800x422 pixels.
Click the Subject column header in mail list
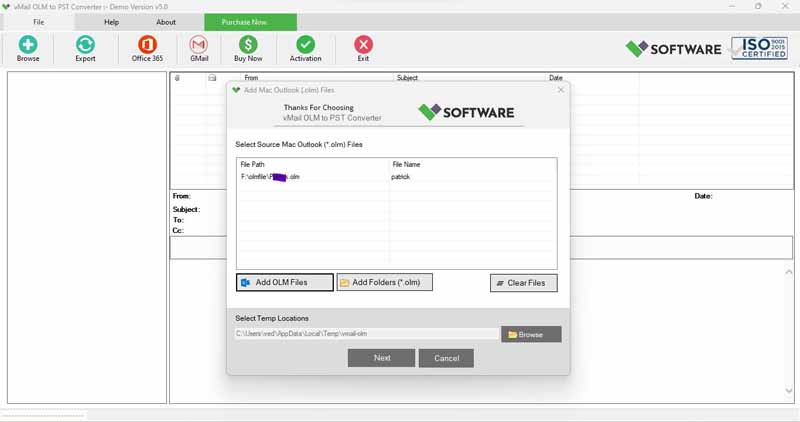point(407,78)
